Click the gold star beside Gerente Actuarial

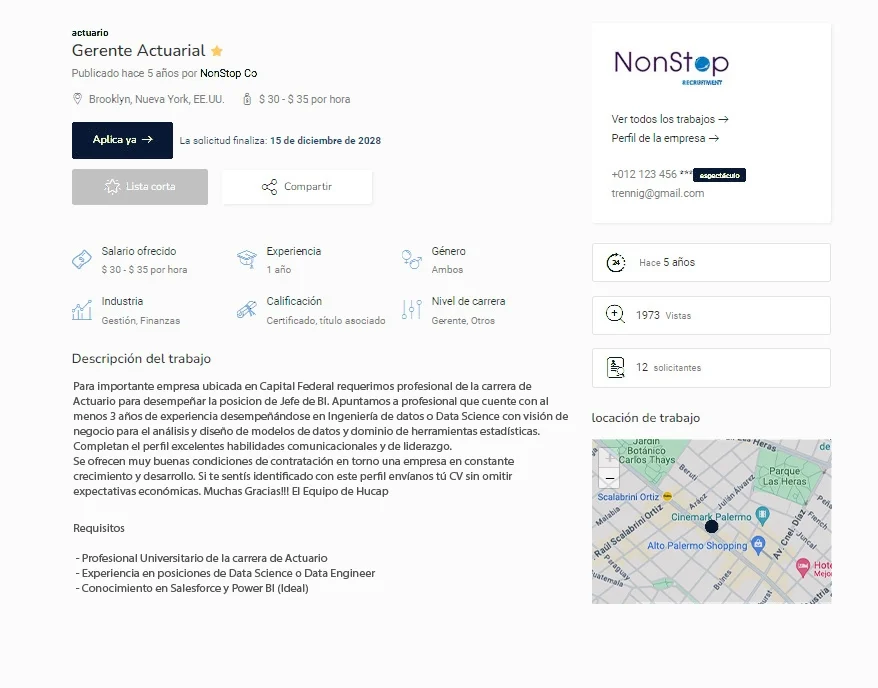pyautogui.click(x=217, y=51)
